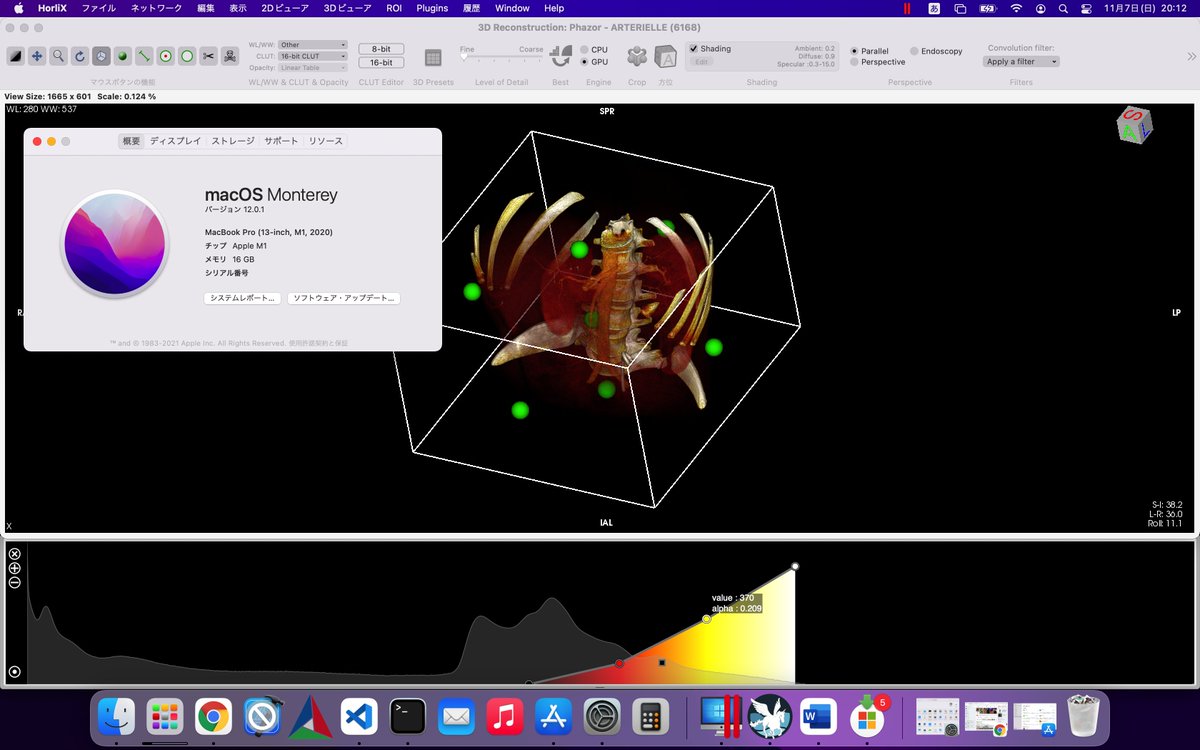Image resolution: width=1200 pixels, height=750 pixels.
Task: Open the 3D Presets grid
Action: 433,58
